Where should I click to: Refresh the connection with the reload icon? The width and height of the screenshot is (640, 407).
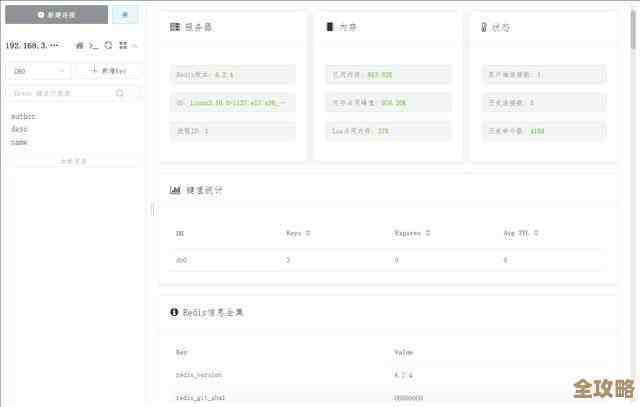[108, 45]
